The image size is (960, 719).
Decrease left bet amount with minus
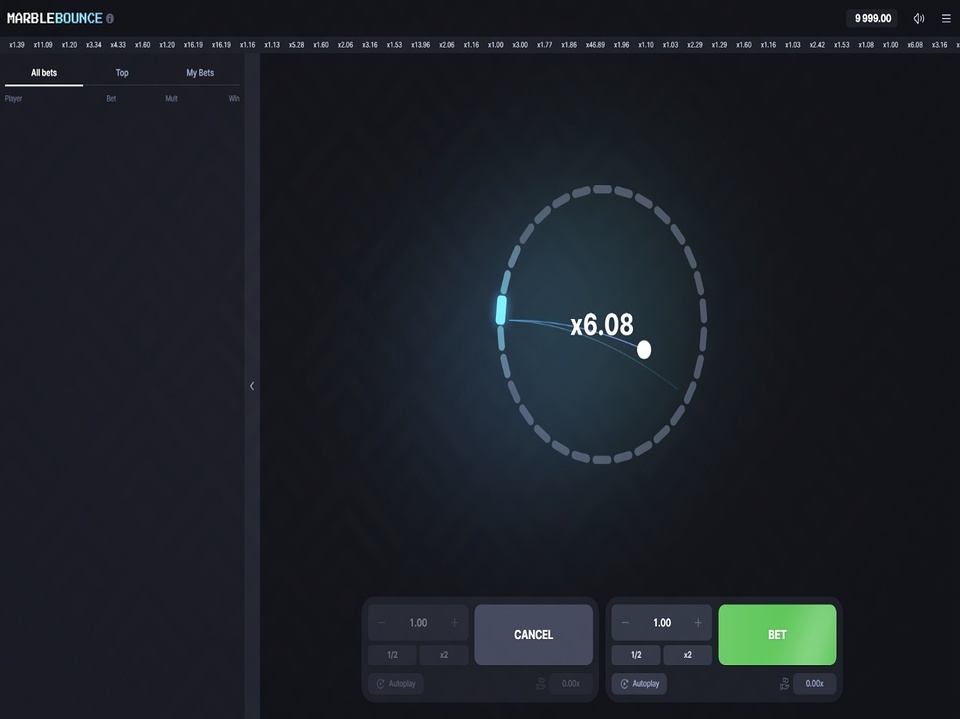click(x=382, y=623)
